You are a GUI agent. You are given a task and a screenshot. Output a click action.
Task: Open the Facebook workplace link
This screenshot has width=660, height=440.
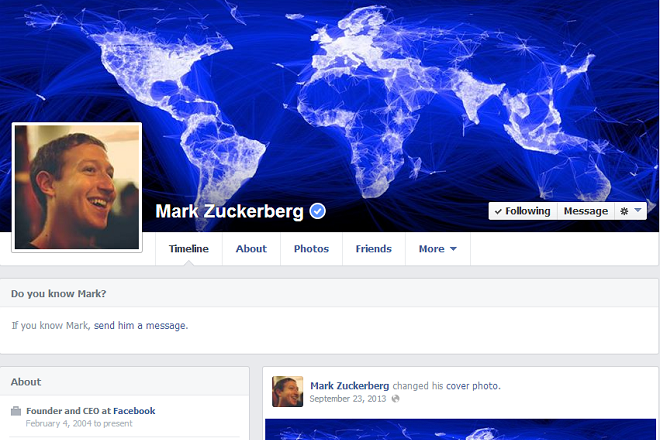click(x=134, y=411)
